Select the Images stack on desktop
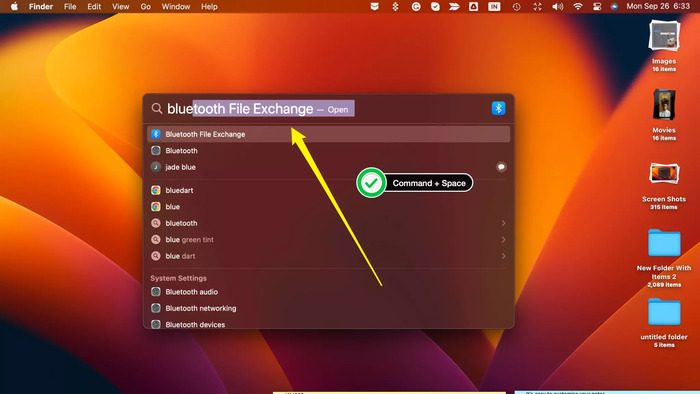Viewport: 700px width, 394px height. (x=664, y=45)
